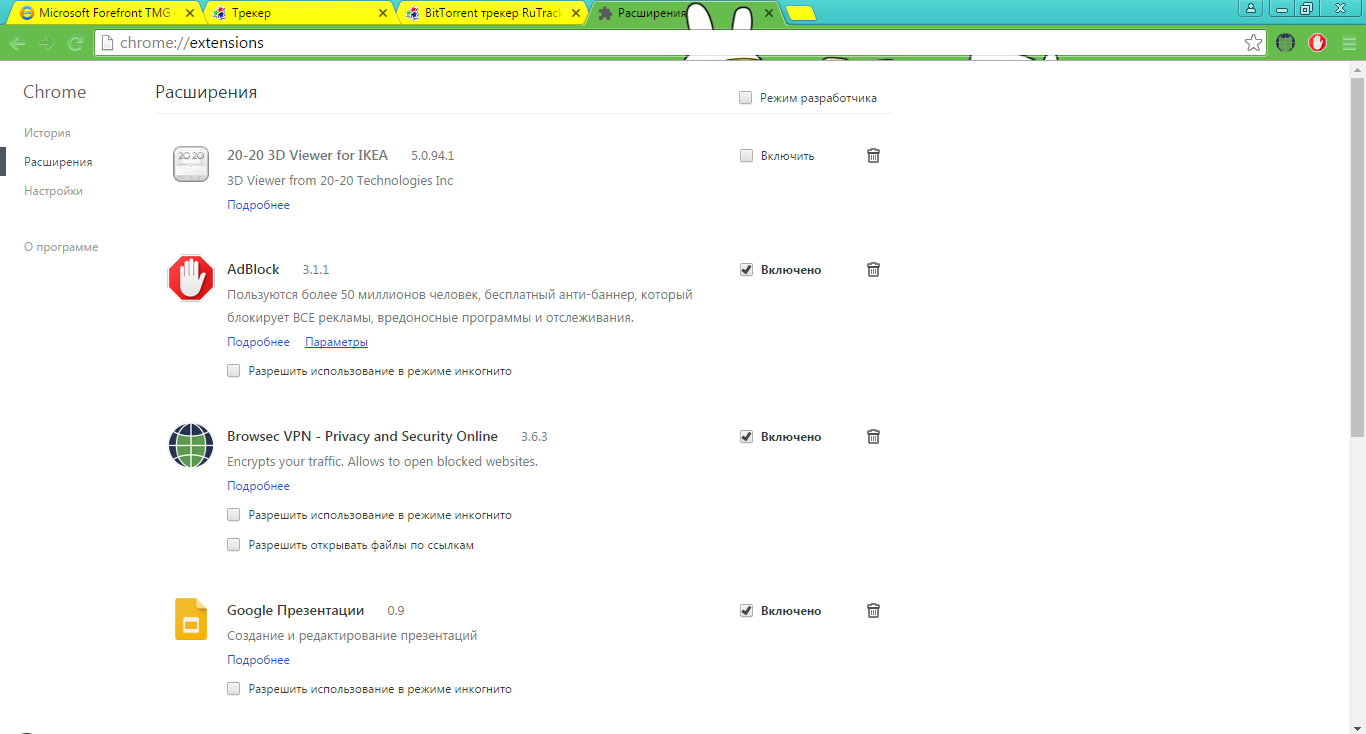This screenshot has width=1366, height=734.
Task: Close the Microsoft Forefront TMG tab
Action: 188,14
